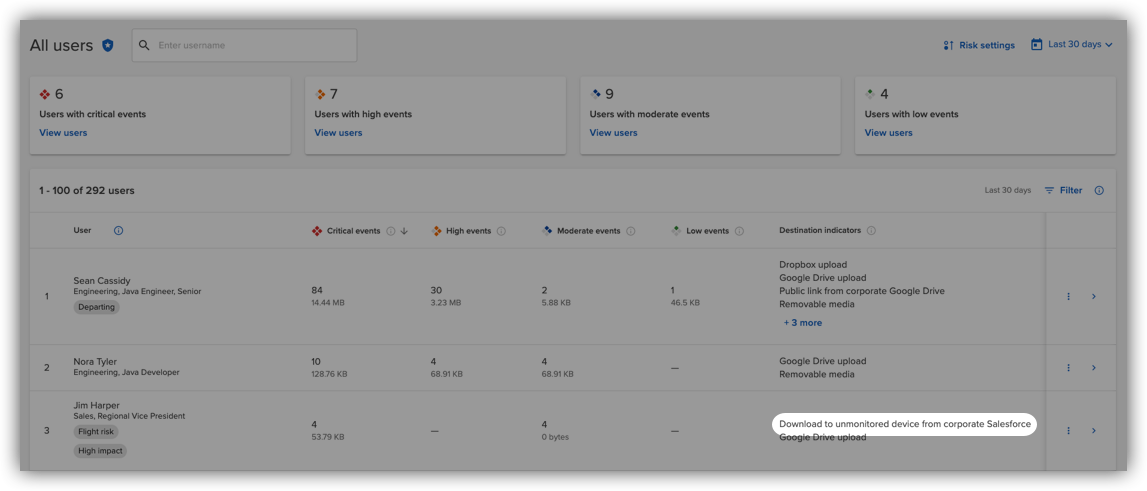Open Last 30 days date dropdown
The image size is (1147, 491).
tap(1072, 45)
